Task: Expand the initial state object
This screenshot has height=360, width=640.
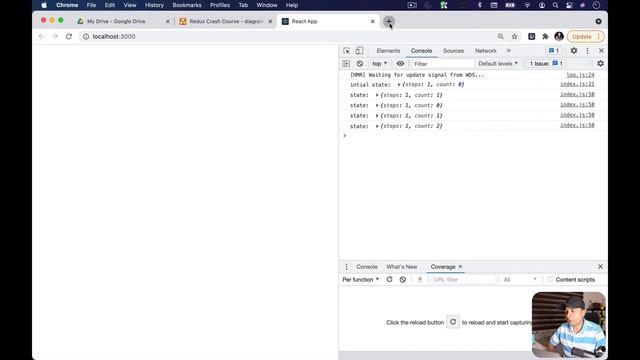Action: point(399,84)
